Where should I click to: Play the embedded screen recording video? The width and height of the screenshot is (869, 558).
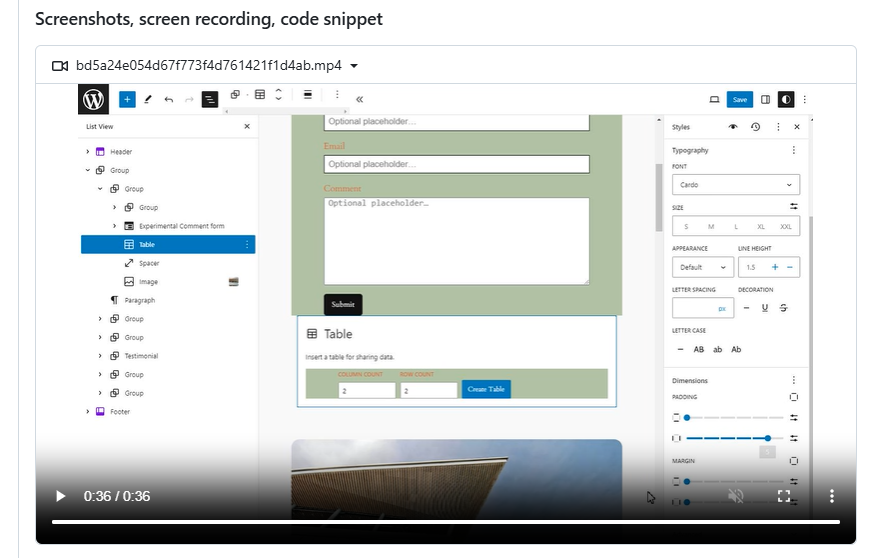(60, 496)
